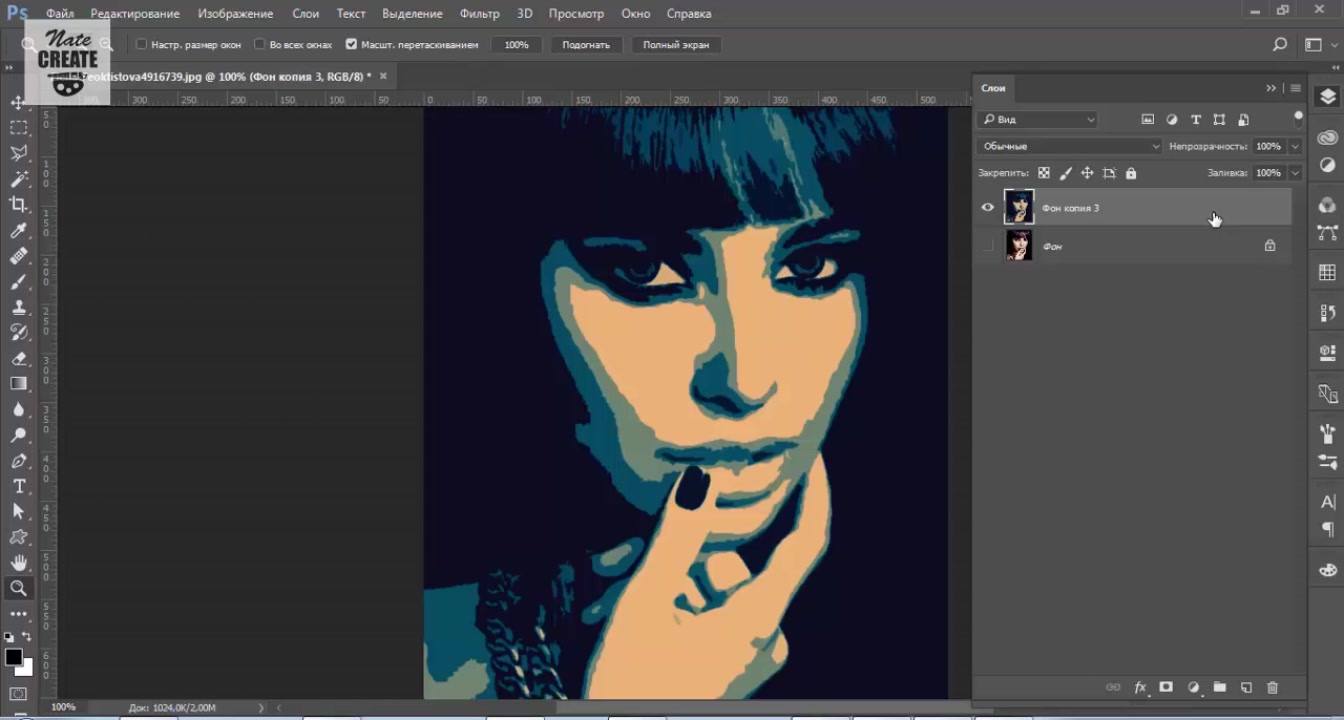Show the 'Фон' layer visibility box
The image size is (1344, 720).
988,246
